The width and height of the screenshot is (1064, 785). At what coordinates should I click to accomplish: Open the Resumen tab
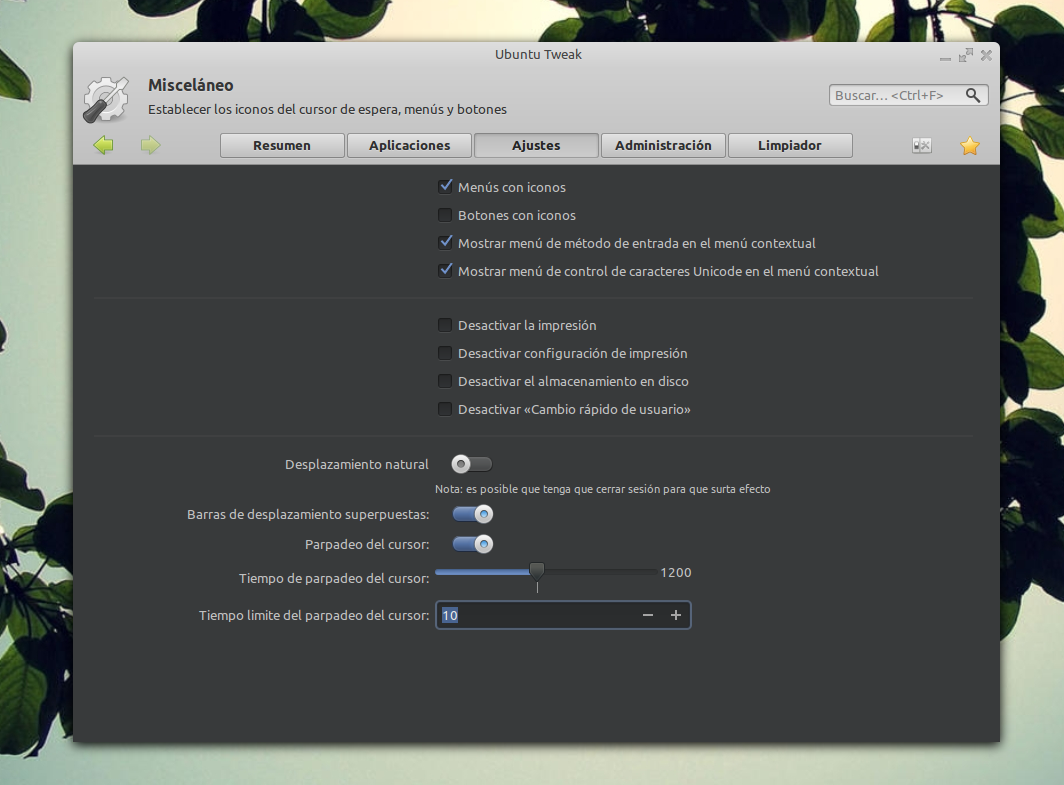282,145
